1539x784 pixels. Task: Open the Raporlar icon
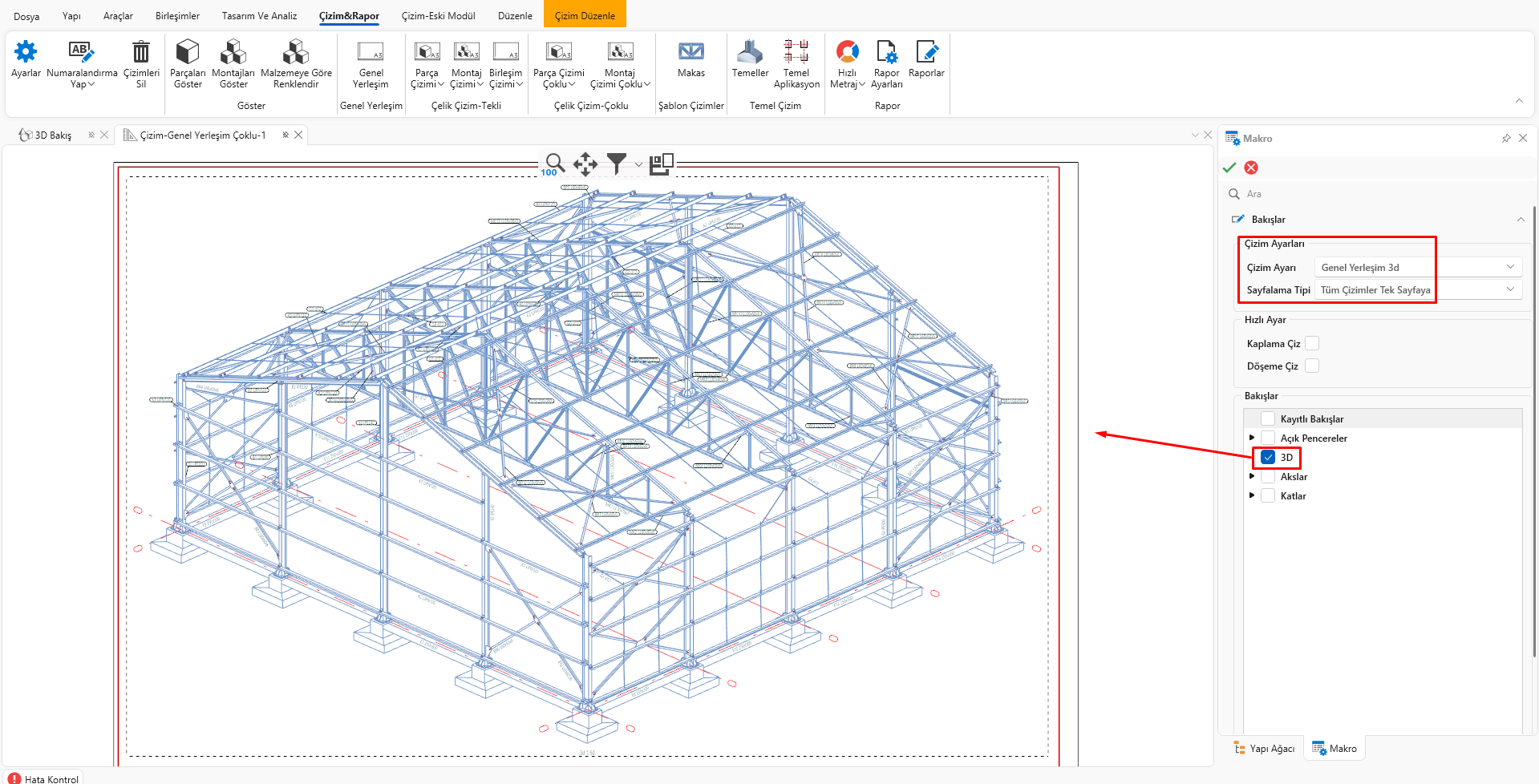(926, 53)
